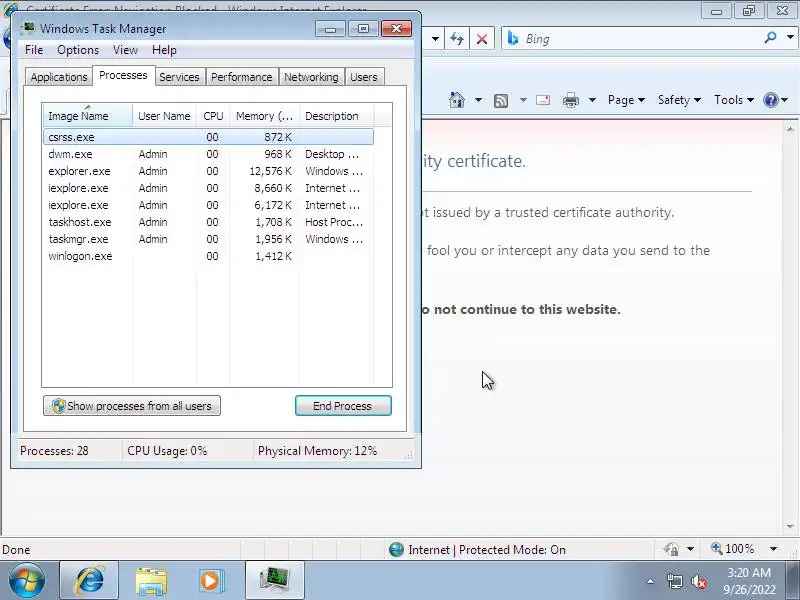Open Windows Media Player taskbar icon
This screenshot has width=800, height=600.
210,581
